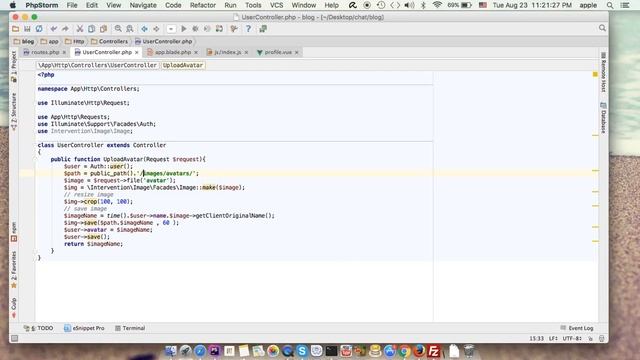
Task: Open Google Chrome from the Dock
Action: 404,351
